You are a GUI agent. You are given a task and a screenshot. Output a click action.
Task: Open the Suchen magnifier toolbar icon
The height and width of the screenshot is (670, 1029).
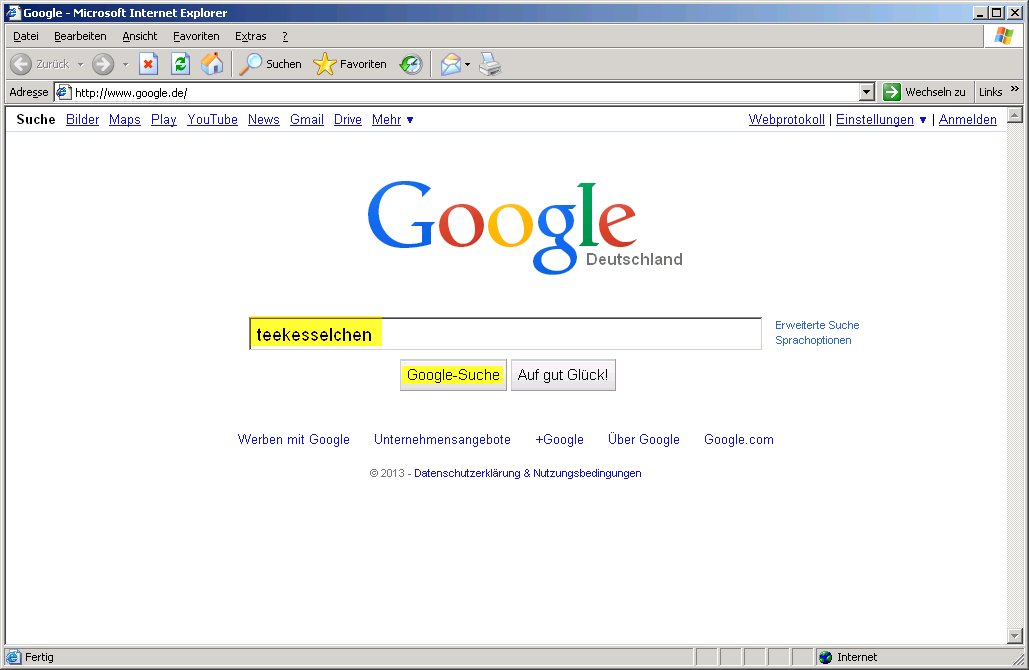click(x=250, y=64)
